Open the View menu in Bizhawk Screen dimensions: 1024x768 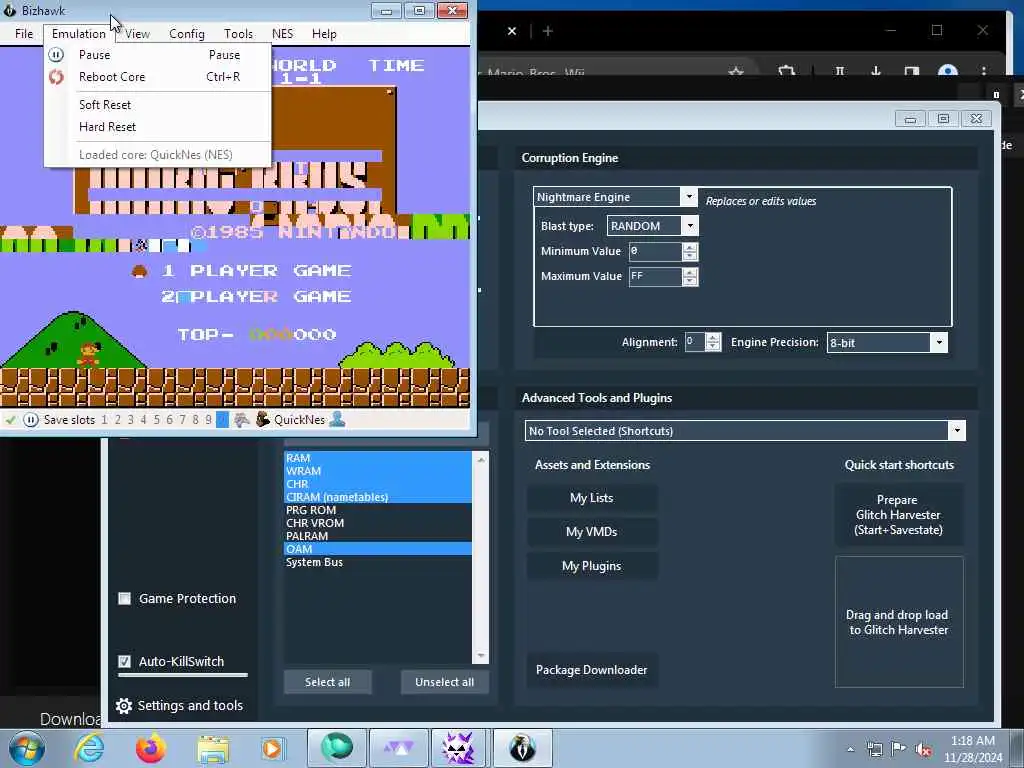[x=137, y=34]
